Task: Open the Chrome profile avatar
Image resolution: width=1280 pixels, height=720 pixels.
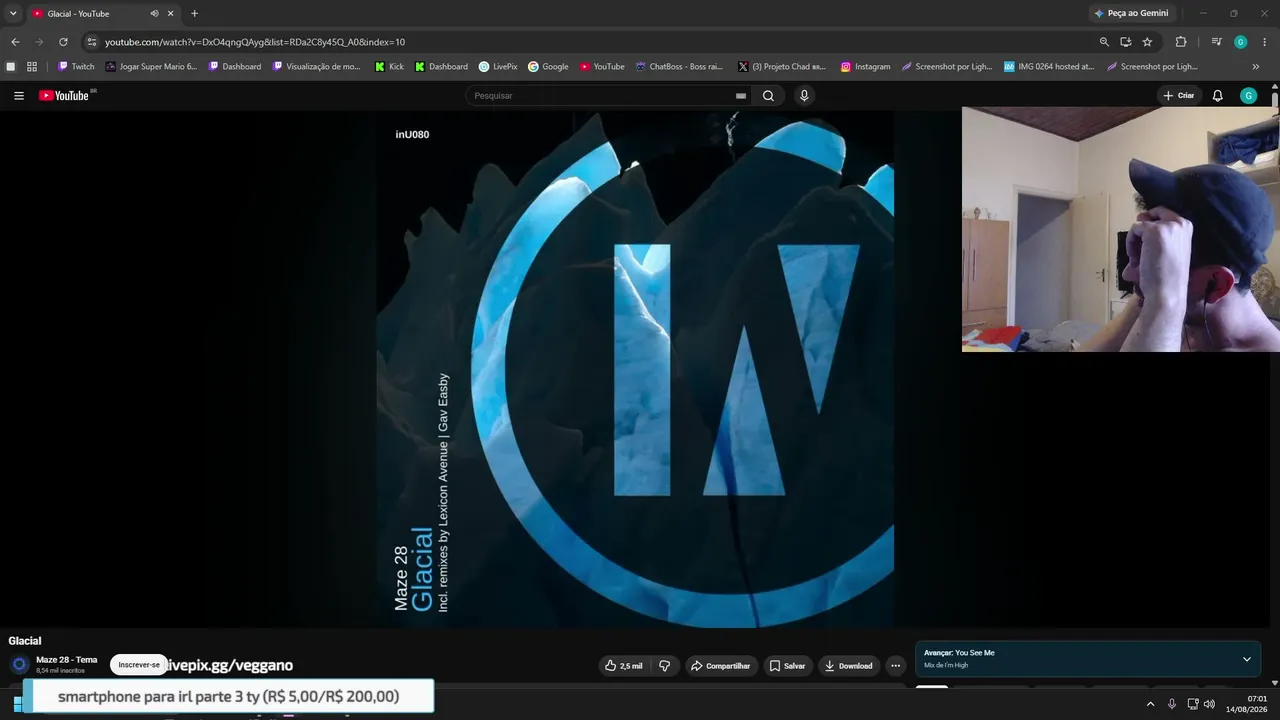Action: pyautogui.click(x=1241, y=42)
